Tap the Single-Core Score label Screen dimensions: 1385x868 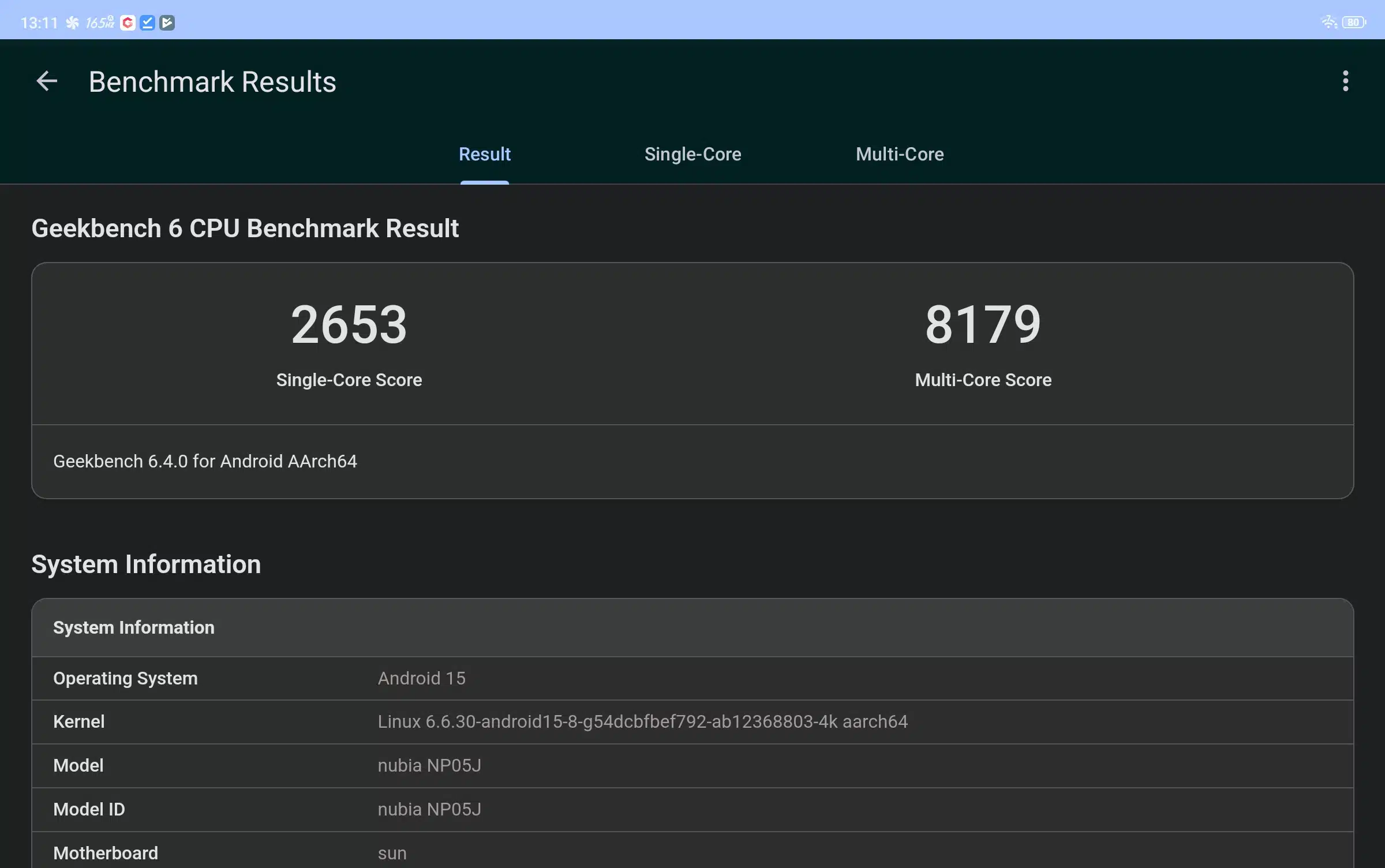click(349, 380)
